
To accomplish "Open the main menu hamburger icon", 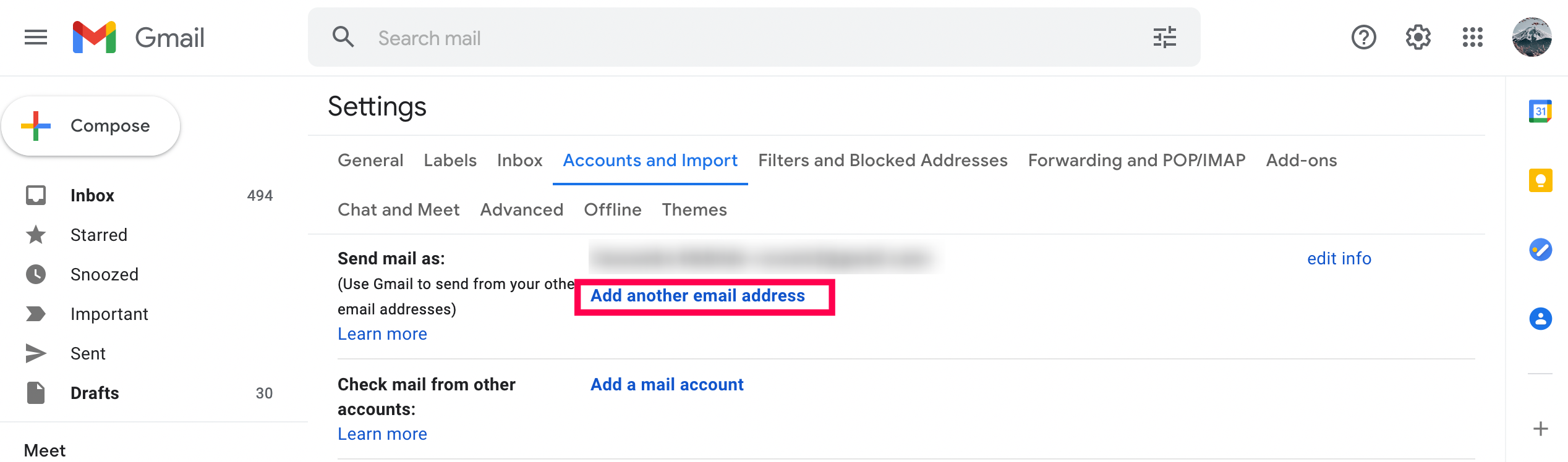I will (x=36, y=38).
